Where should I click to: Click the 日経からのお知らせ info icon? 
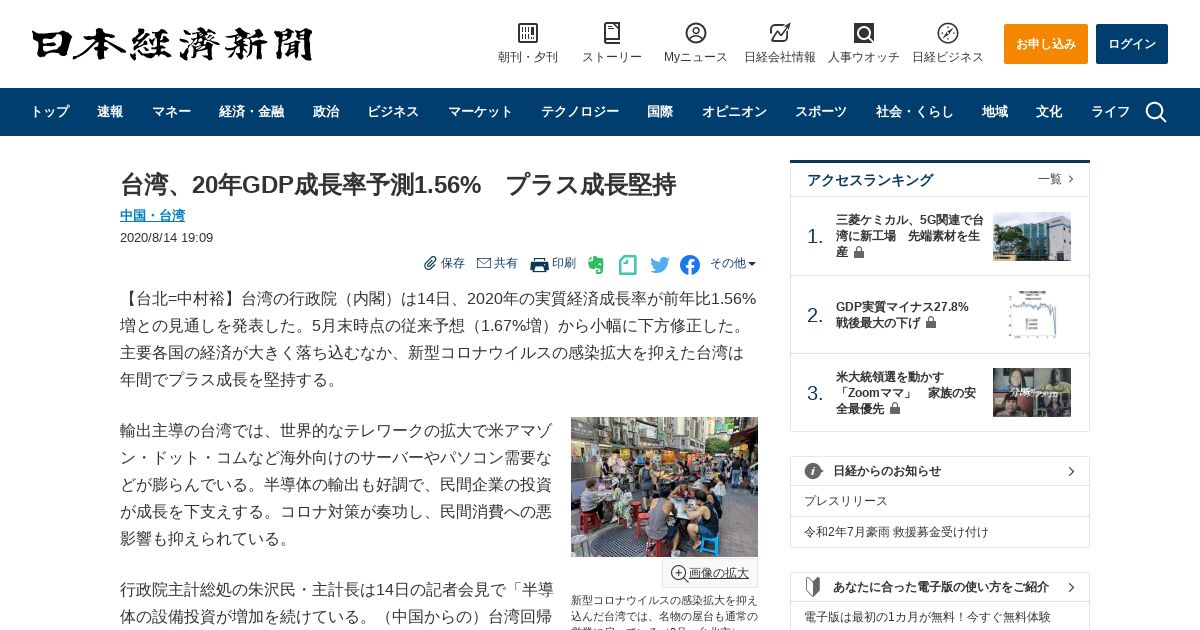[814, 471]
